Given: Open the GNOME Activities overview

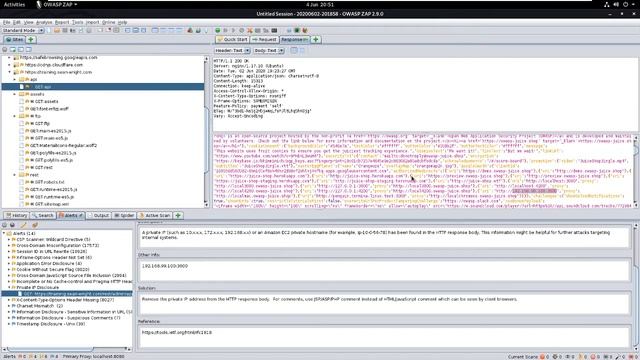Looking at the screenshot, I should [14, 4].
